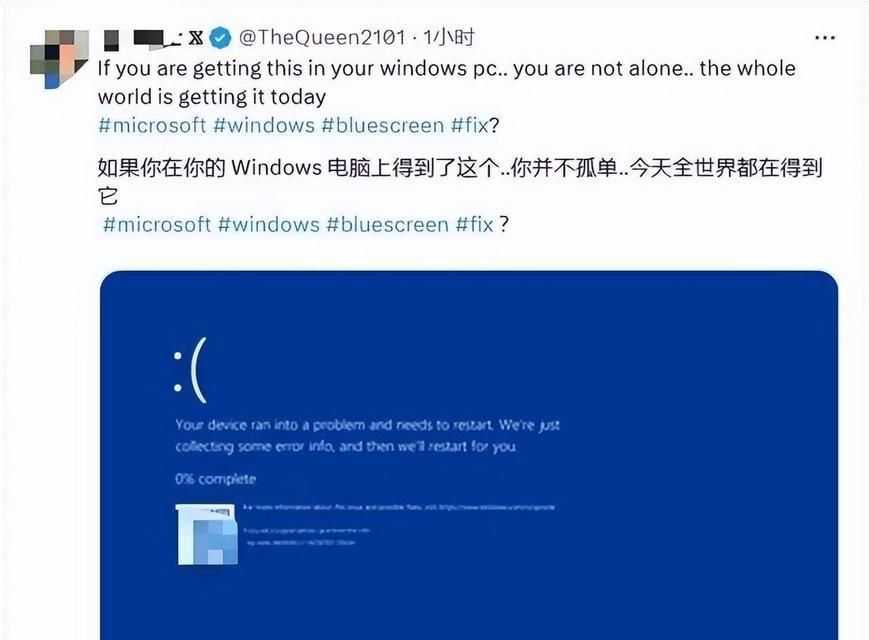Click the '0% complete' text in the image
This screenshot has width=869, height=640.
click(x=216, y=479)
